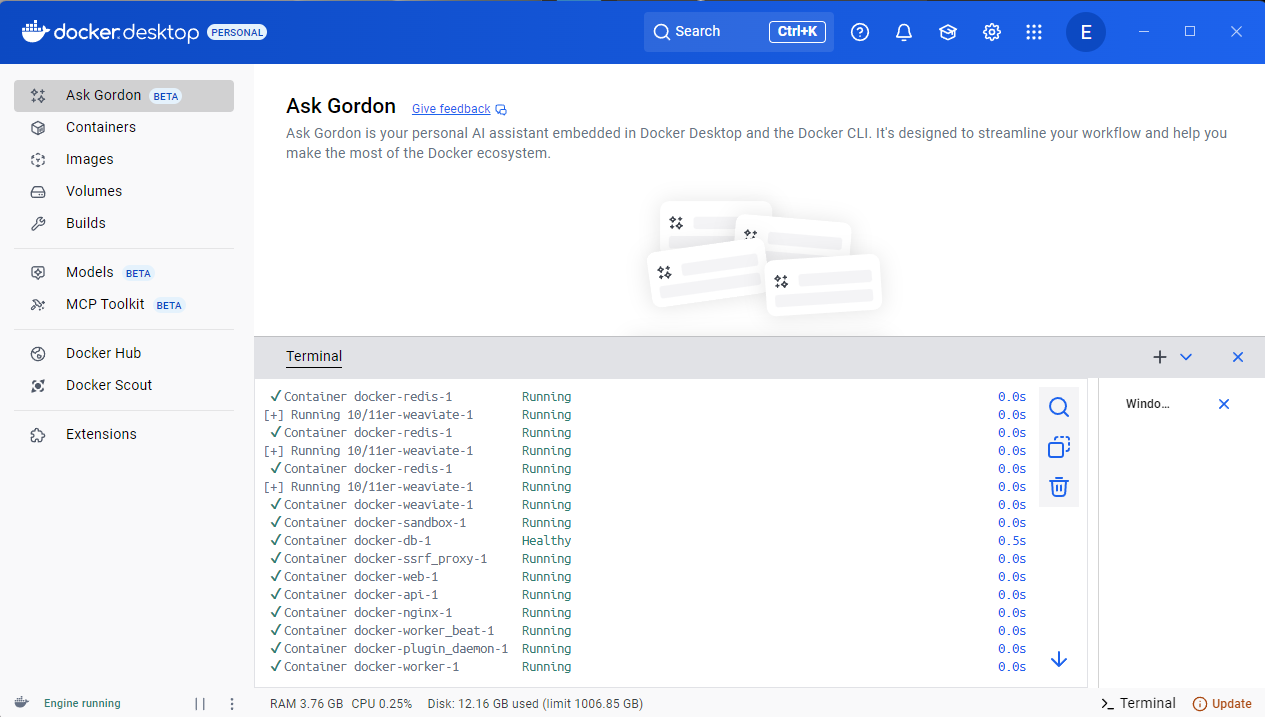Open Containers in the sidebar

coord(100,127)
